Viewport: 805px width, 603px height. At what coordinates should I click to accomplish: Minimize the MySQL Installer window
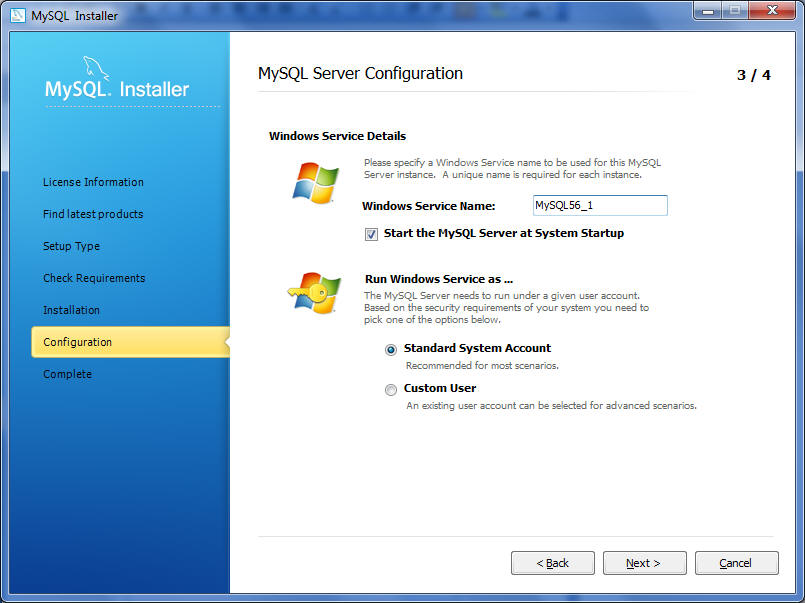[x=708, y=10]
